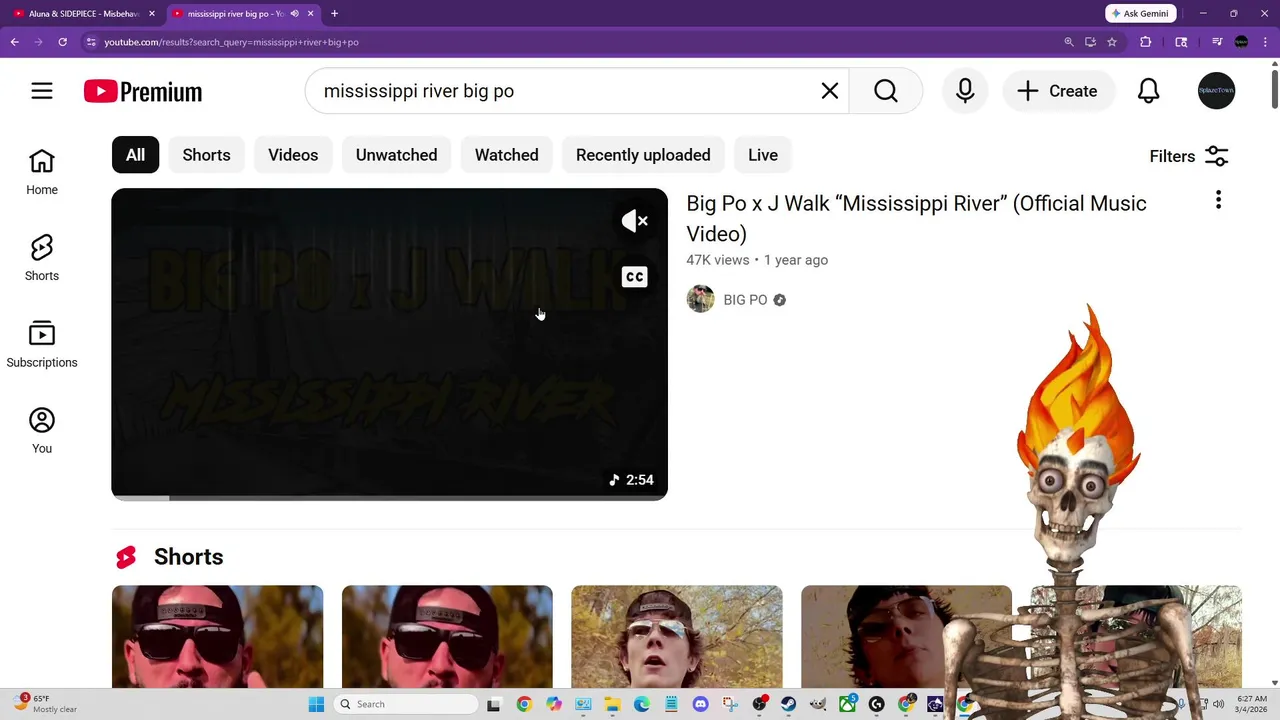This screenshot has width=1280, height=720.
Task: Select the Live filter chip
Action: click(763, 155)
